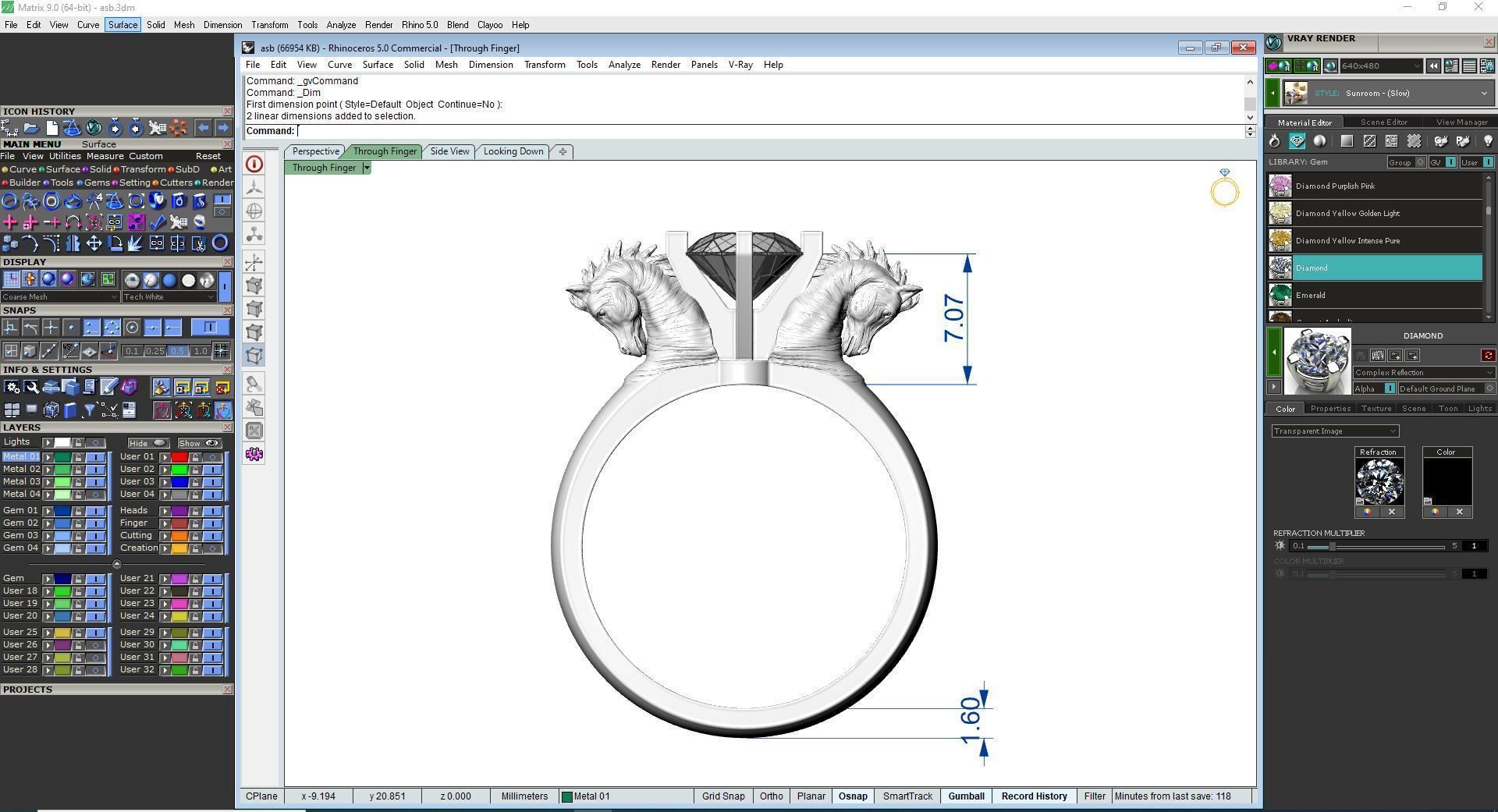
Task: Open the V-Ray menu in Rhino window
Action: [x=740, y=65]
